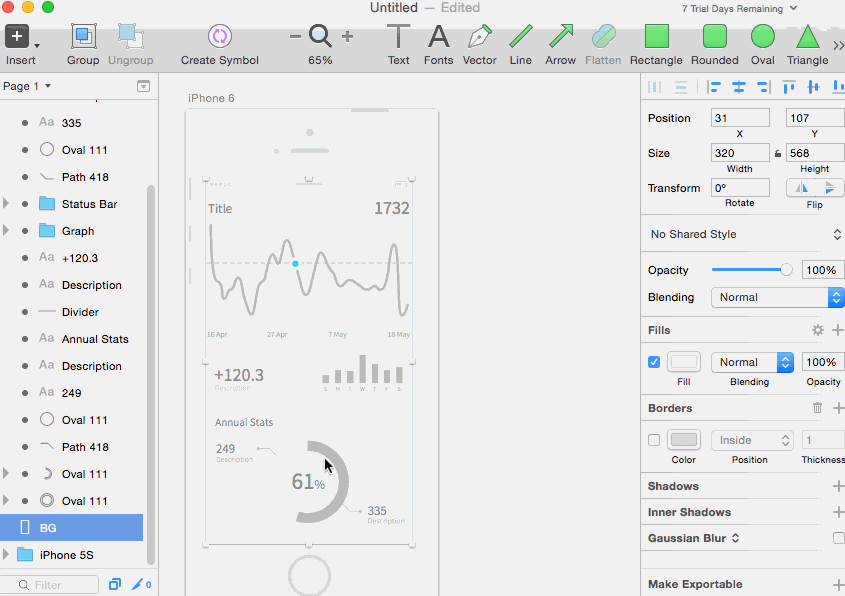Select the Oval shape tool

762,37
